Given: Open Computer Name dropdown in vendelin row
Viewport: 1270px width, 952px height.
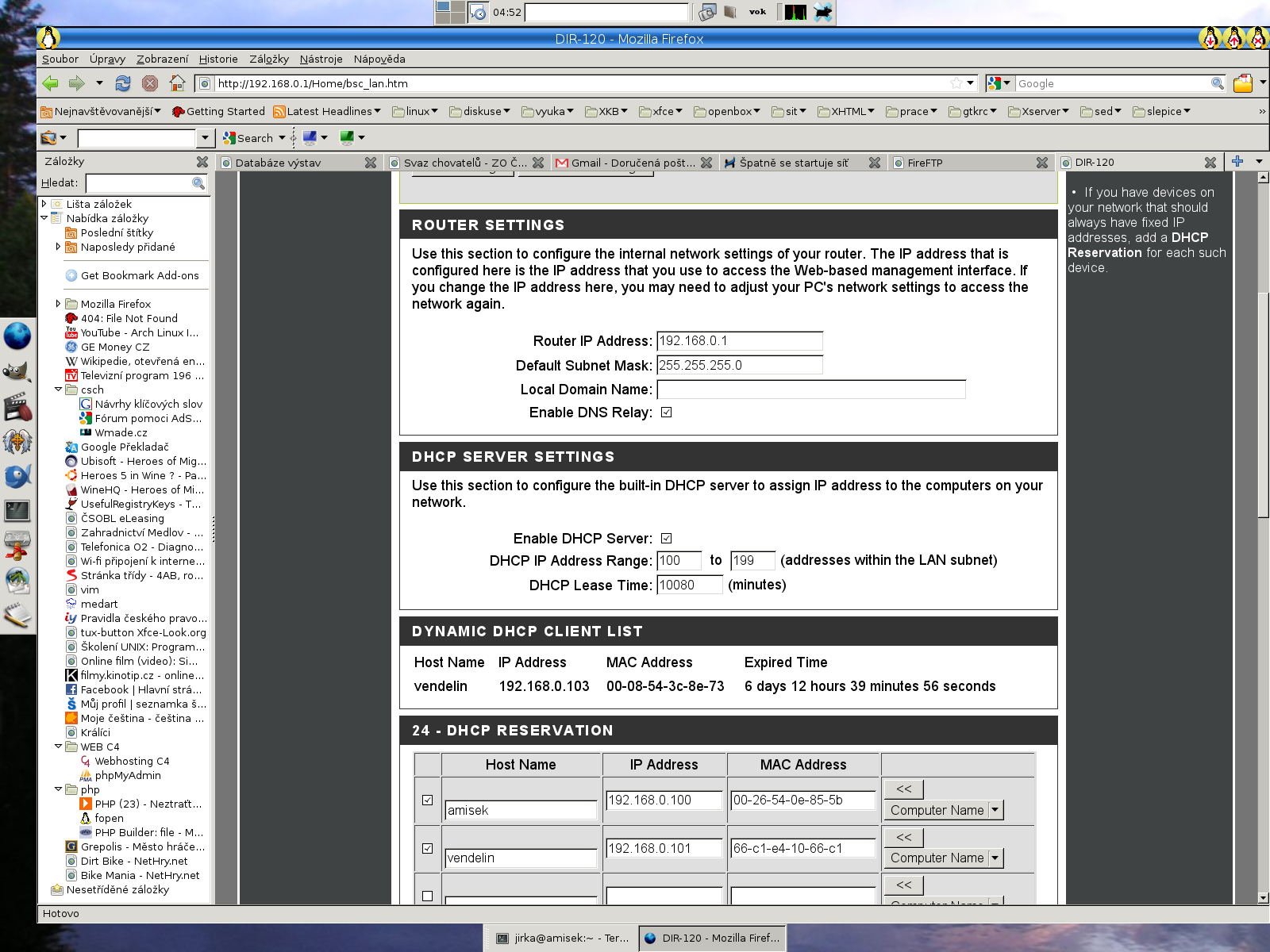Looking at the screenshot, I should coord(944,858).
